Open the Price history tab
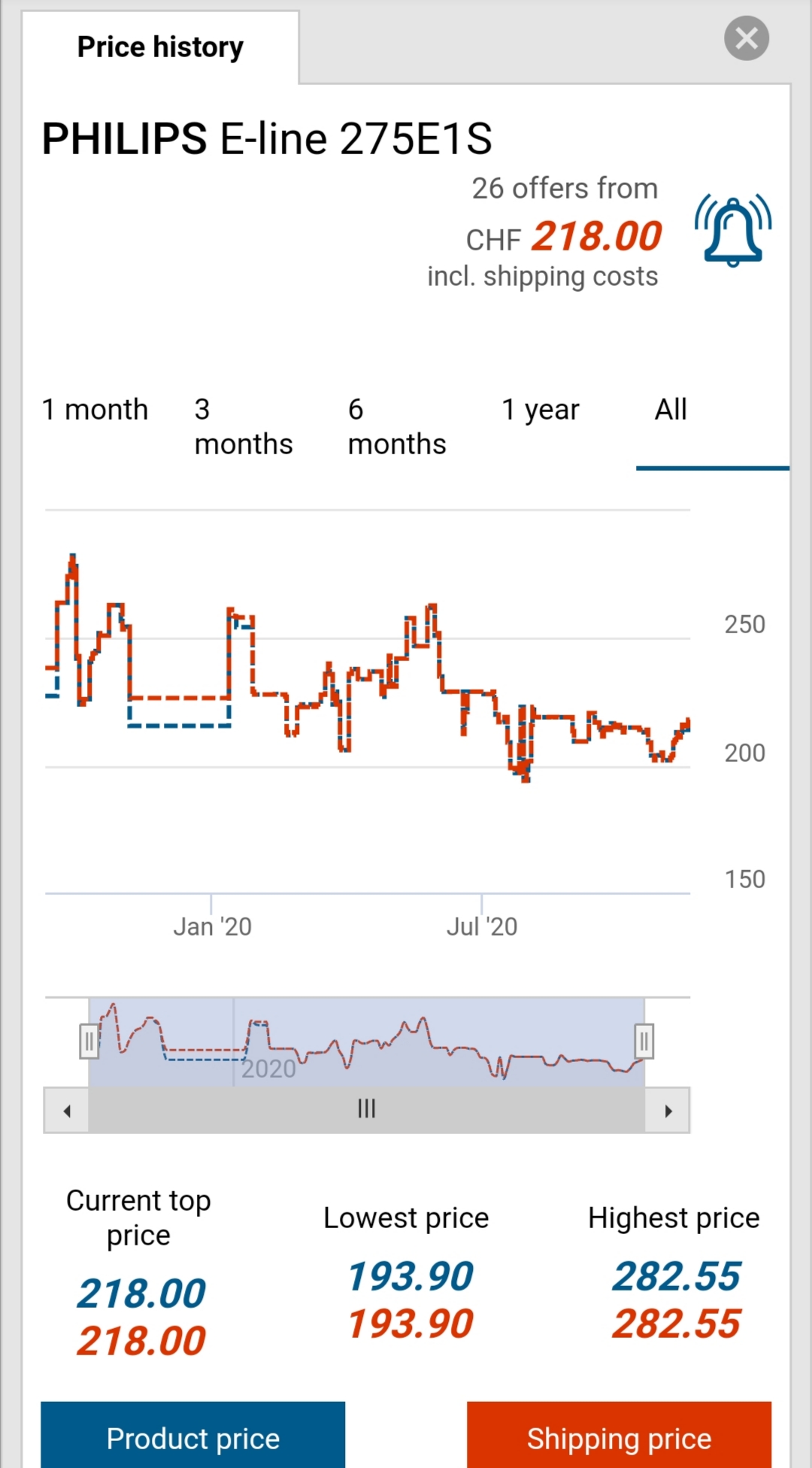This screenshot has width=812, height=1468. [x=160, y=47]
